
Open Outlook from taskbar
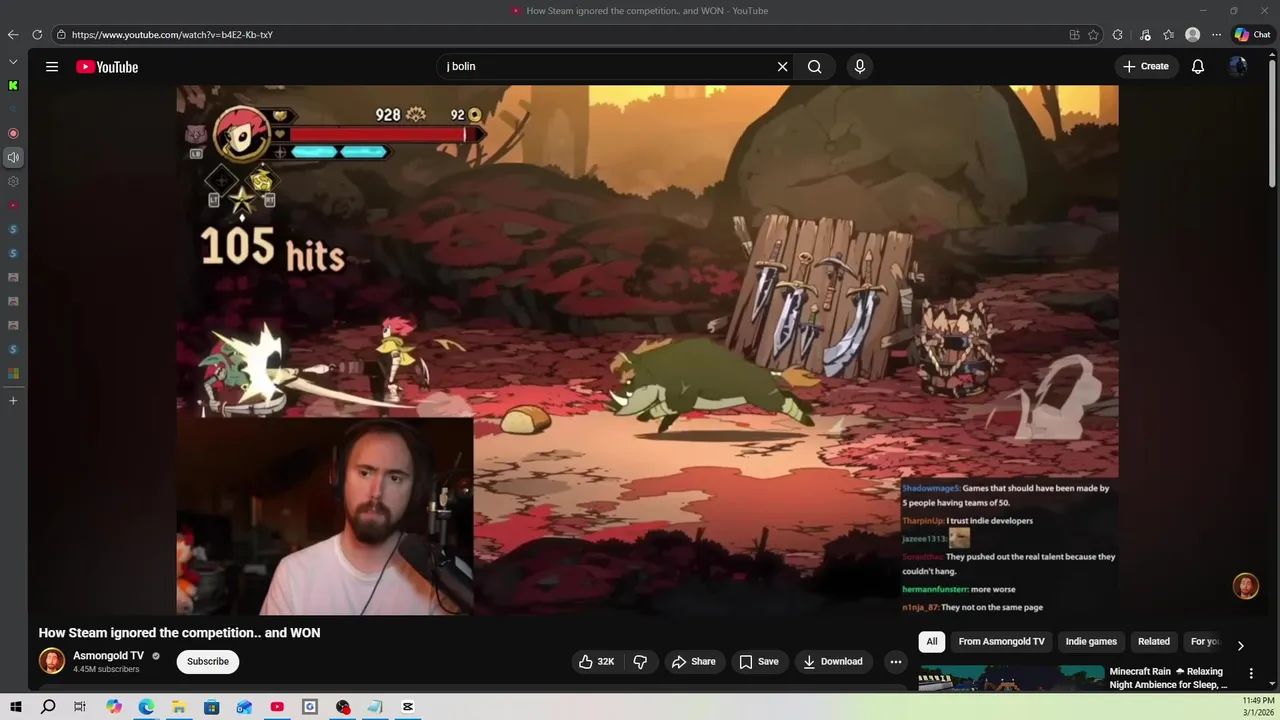click(244, 707)
